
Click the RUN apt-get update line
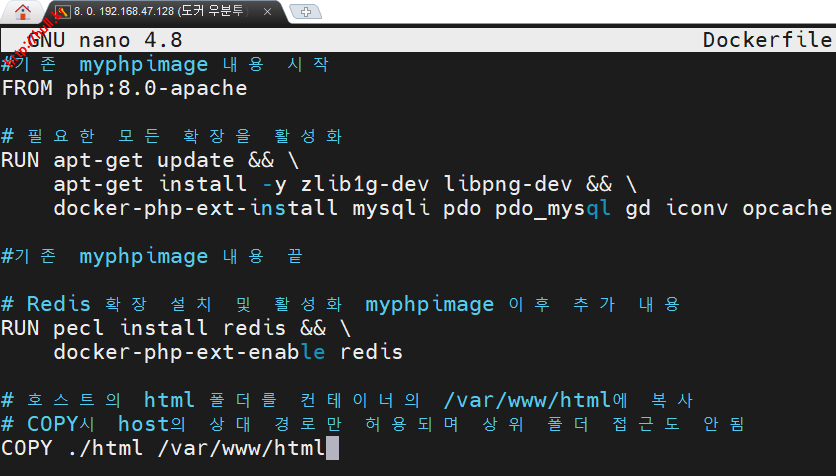coord(150,160)
